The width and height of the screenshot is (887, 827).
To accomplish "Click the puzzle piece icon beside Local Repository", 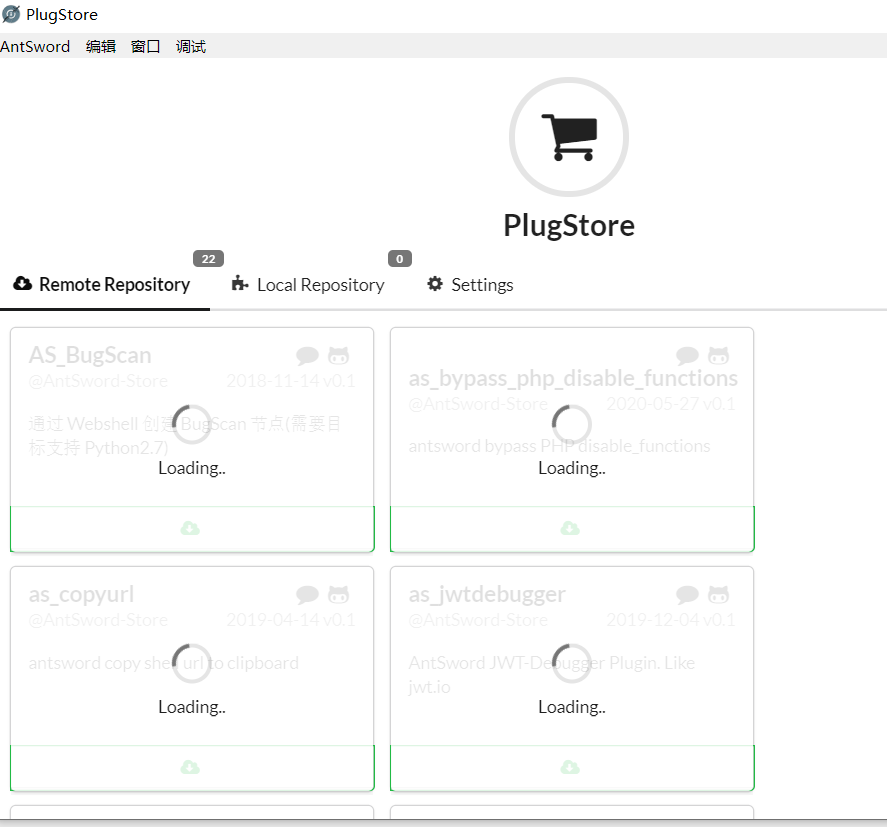I will 240,283.
